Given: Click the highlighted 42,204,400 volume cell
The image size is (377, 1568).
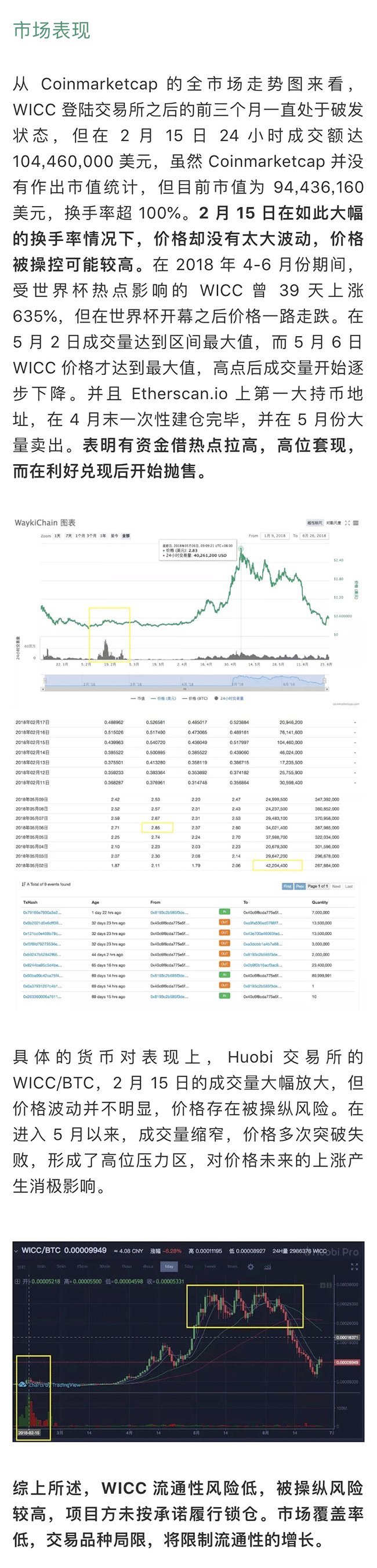Looking at the screenshot, I should coord(277,865).
